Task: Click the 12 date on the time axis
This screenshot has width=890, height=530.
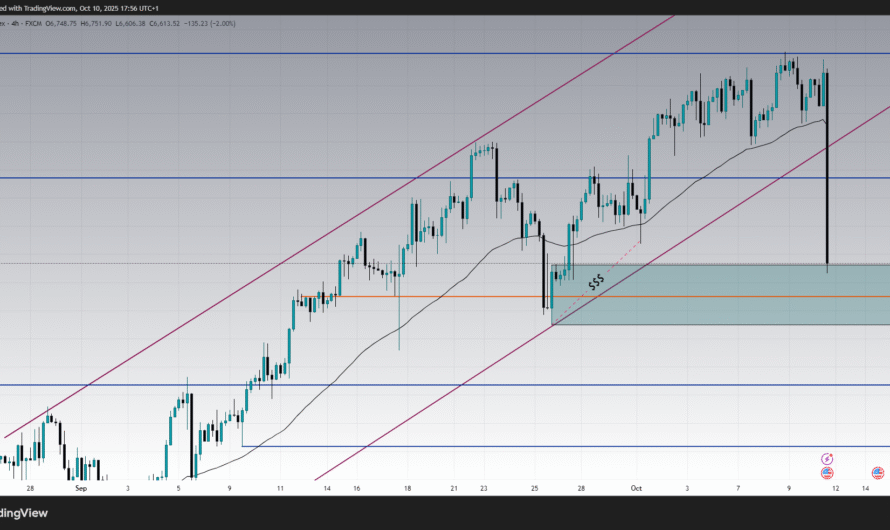Action: (x=836, y=488)
